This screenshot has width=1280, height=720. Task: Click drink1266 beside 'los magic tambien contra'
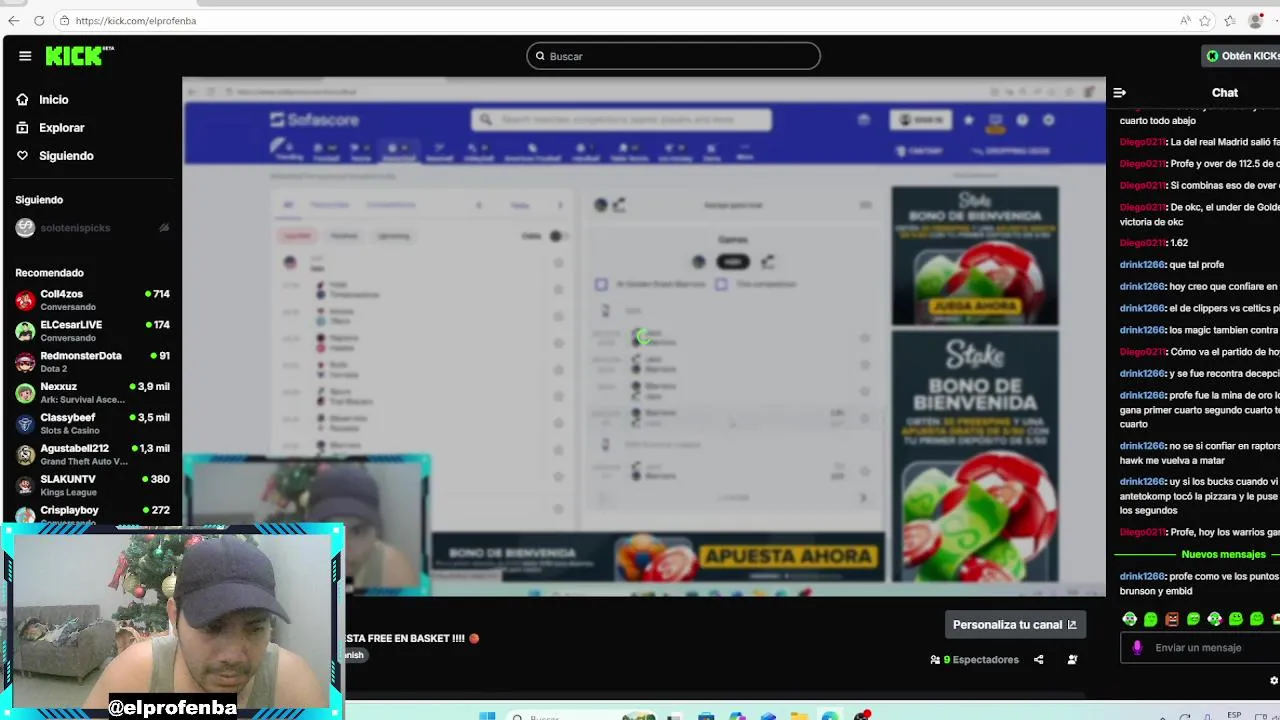[x=1142, y=330]
